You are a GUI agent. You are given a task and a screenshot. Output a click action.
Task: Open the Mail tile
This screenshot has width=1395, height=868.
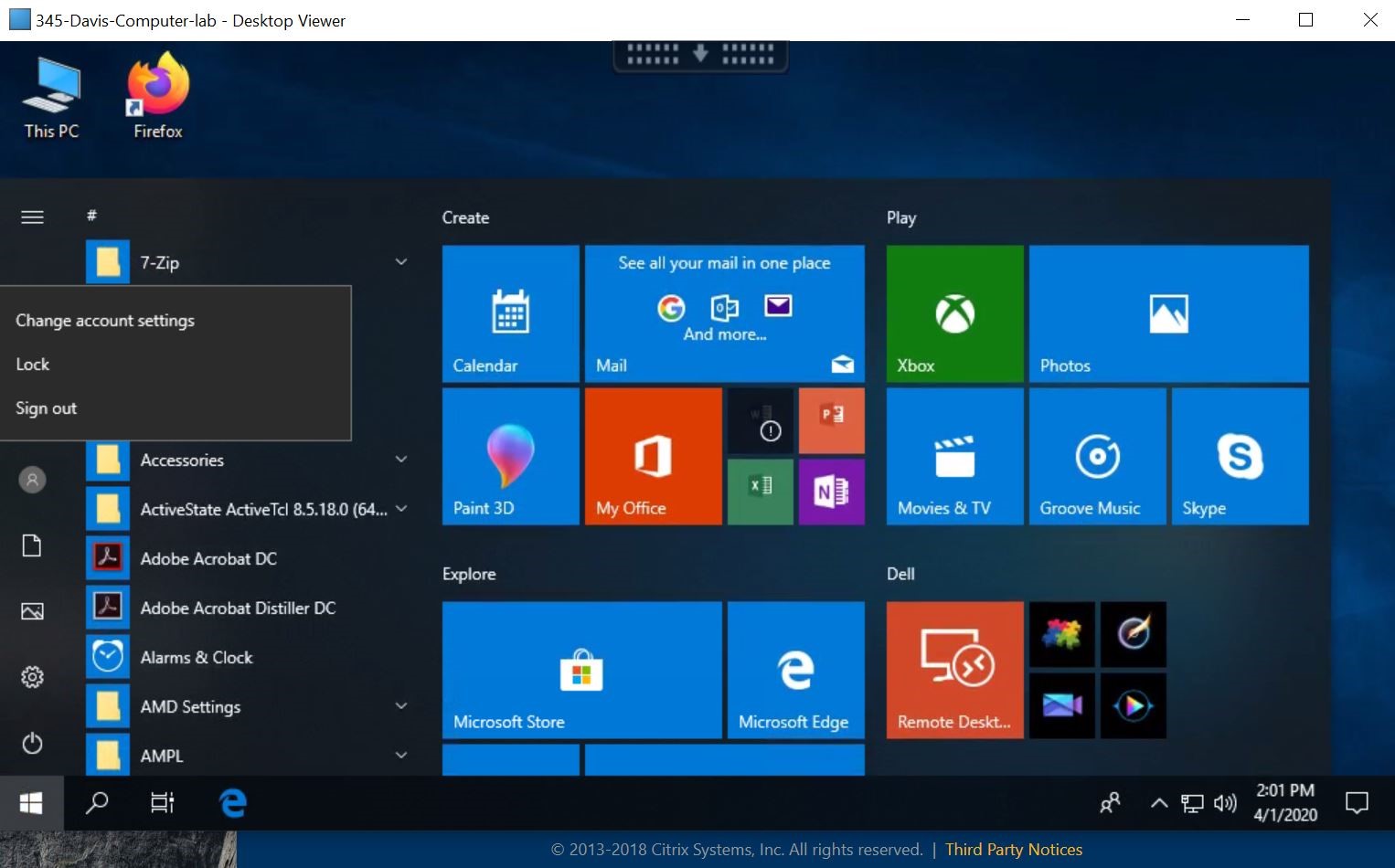725,313
